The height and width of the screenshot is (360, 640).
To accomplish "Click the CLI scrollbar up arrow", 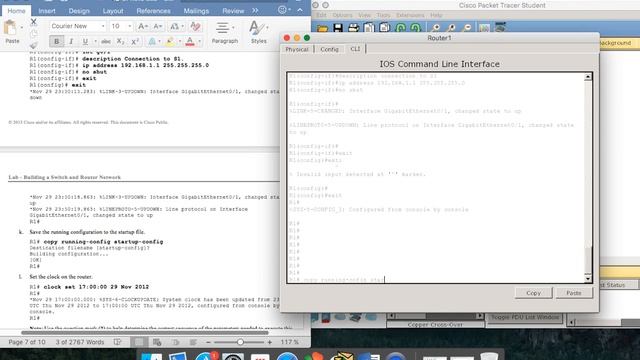I will (588, 77).
